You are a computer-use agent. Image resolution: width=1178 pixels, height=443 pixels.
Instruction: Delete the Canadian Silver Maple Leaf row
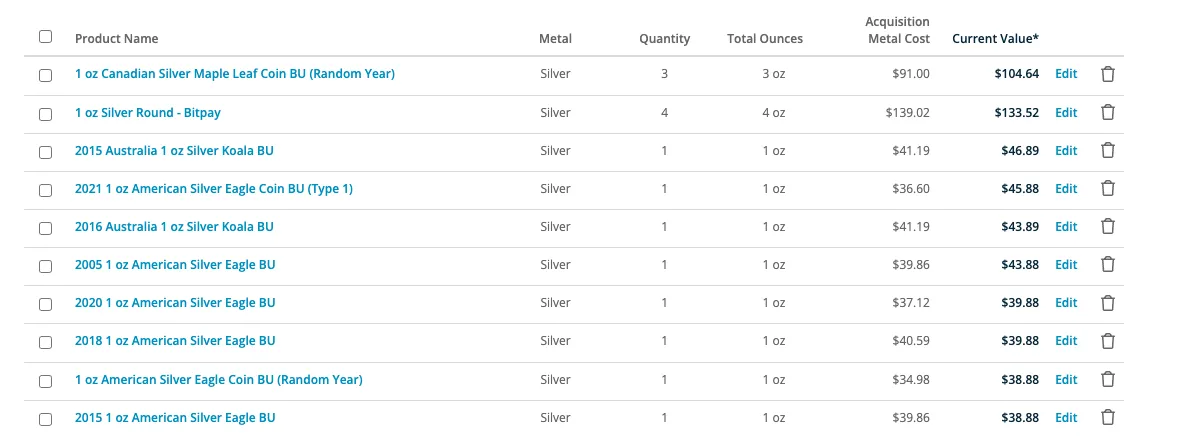(1107, 74)
